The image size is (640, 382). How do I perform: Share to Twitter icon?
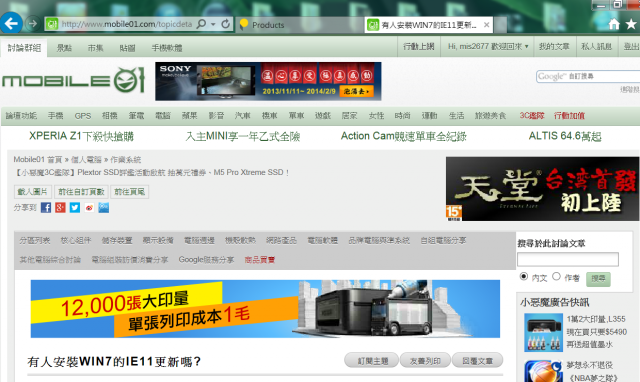pos(75,208)
